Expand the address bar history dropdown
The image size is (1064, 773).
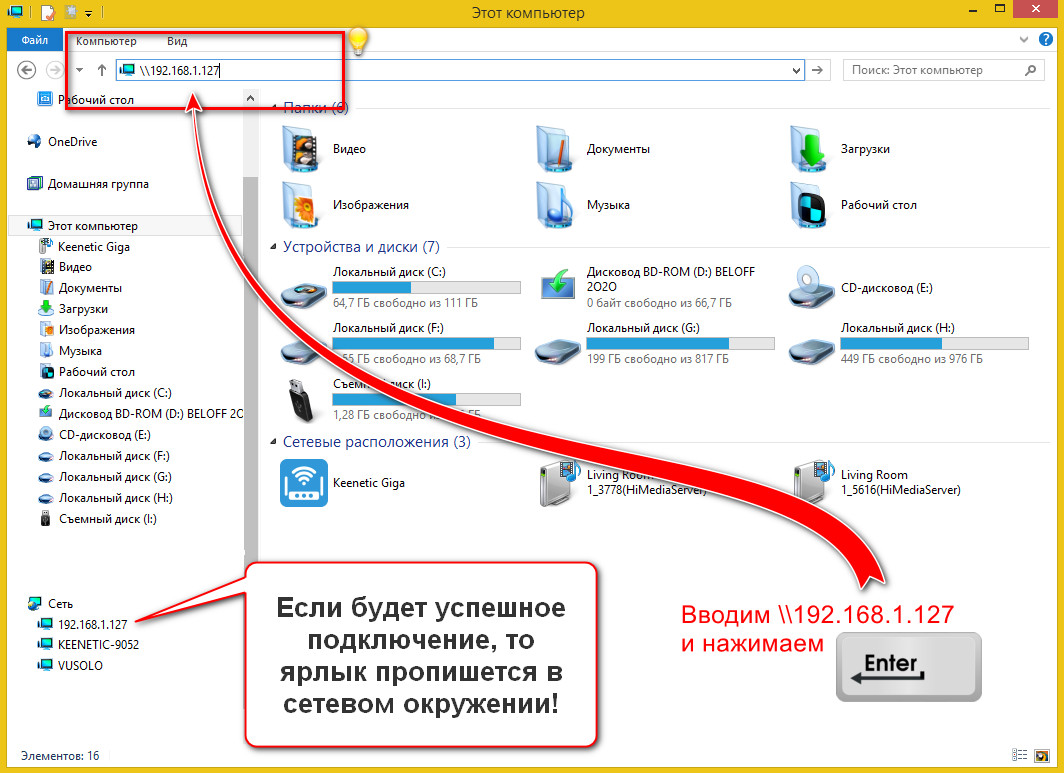tap(797, 70)
